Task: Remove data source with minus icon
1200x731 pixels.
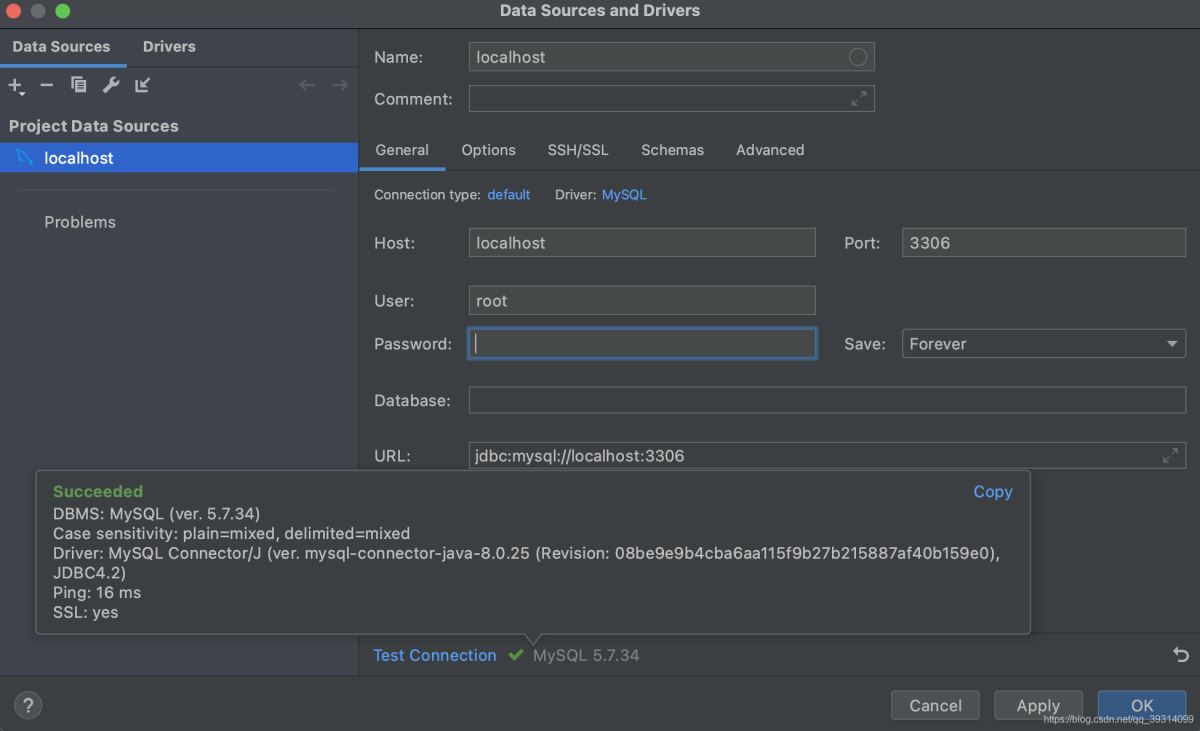Action: 47,86
